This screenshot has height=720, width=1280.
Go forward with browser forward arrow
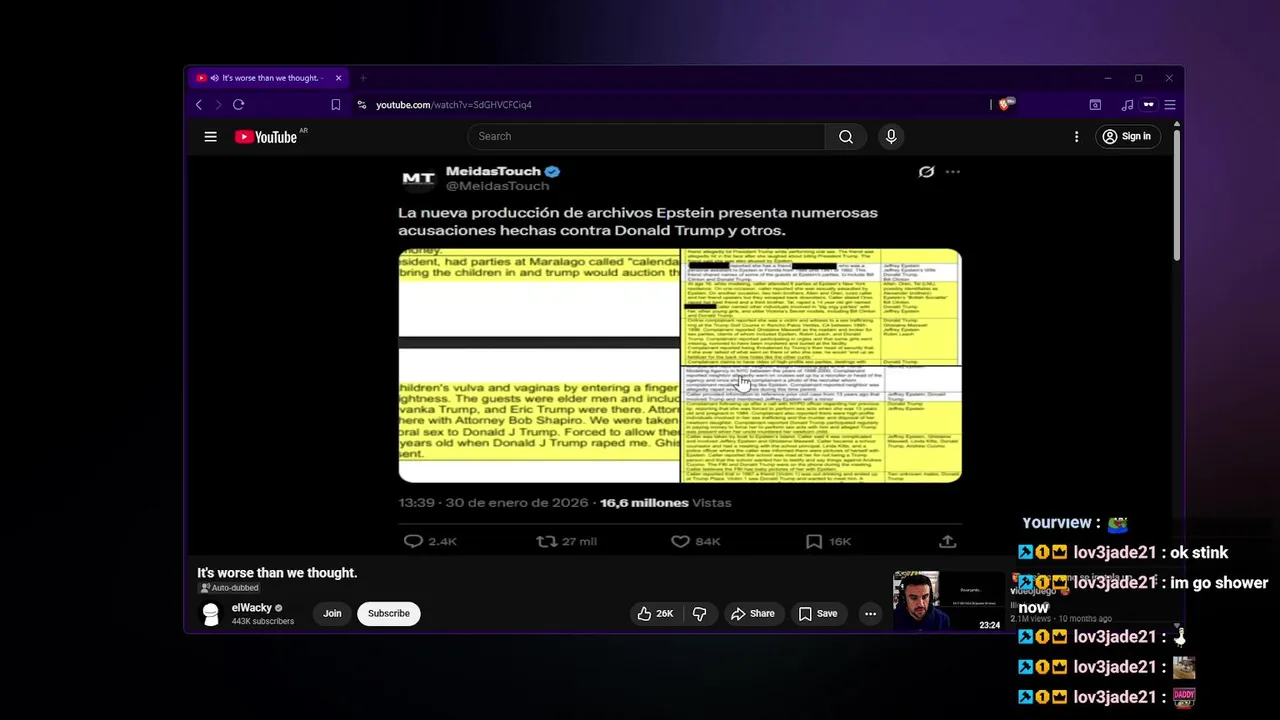pos(218,105)
